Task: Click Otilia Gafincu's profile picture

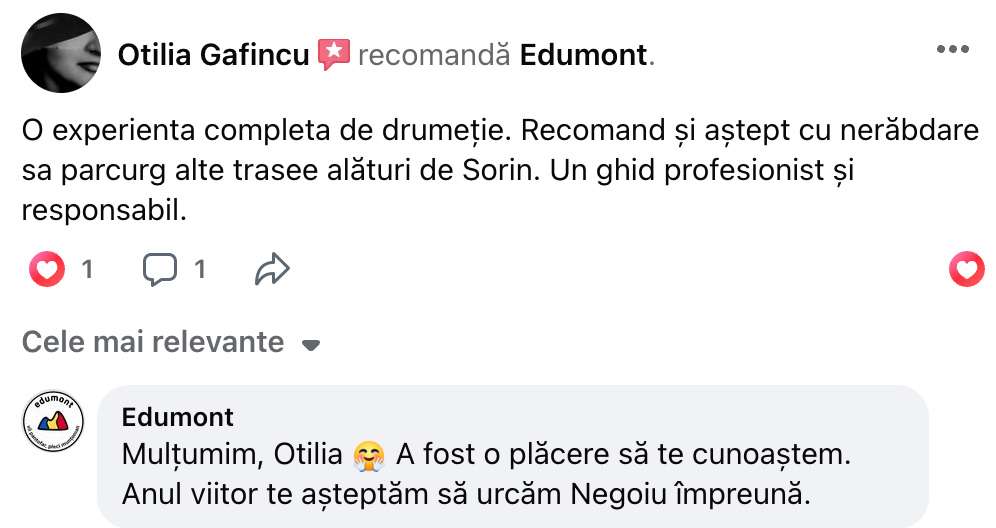Action: (60, 54)
